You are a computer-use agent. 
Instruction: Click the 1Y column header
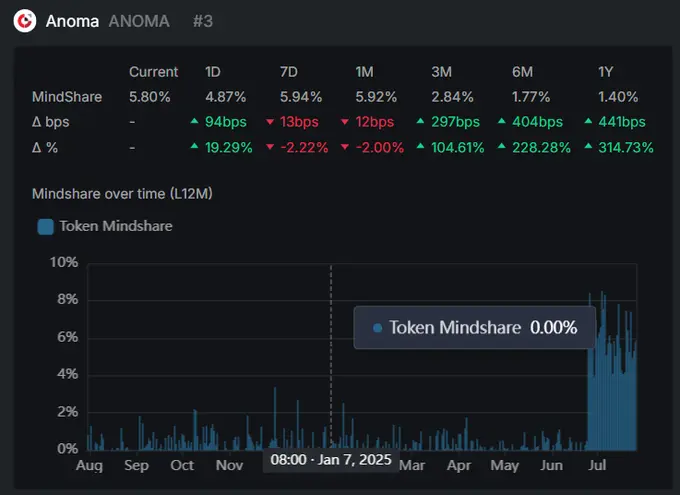point(605,72)
